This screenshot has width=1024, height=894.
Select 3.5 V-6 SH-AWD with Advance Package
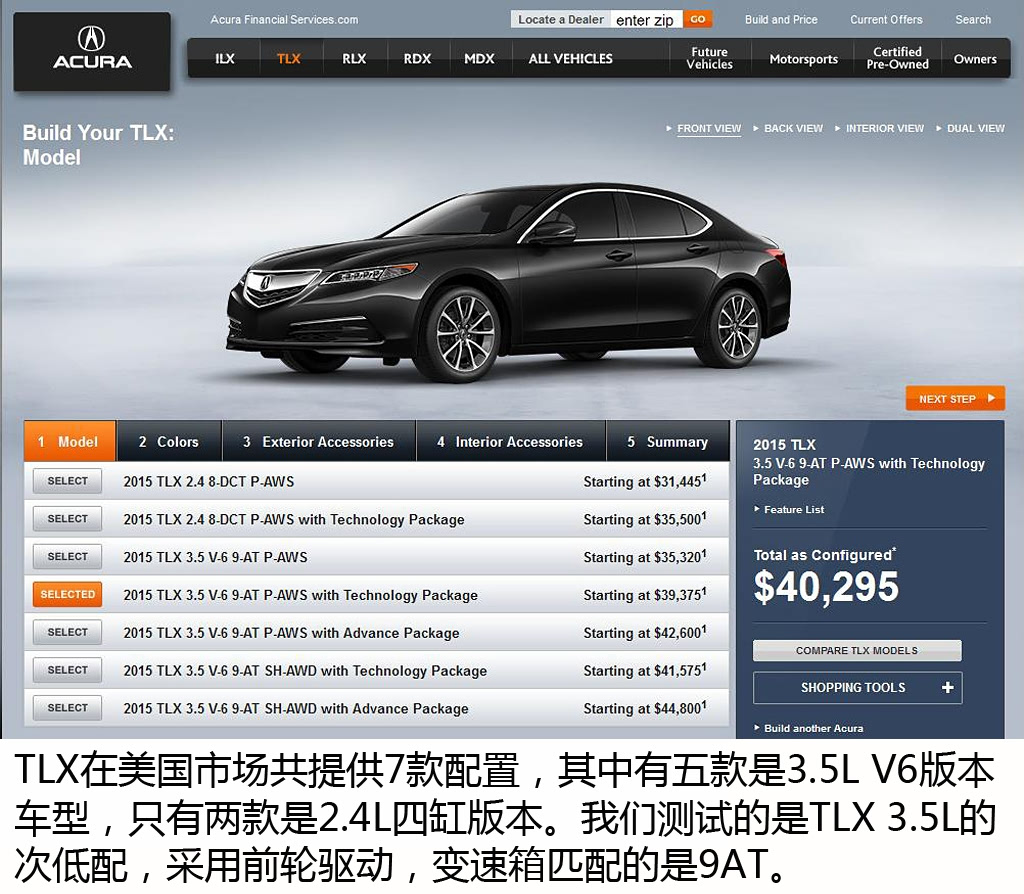67,708
